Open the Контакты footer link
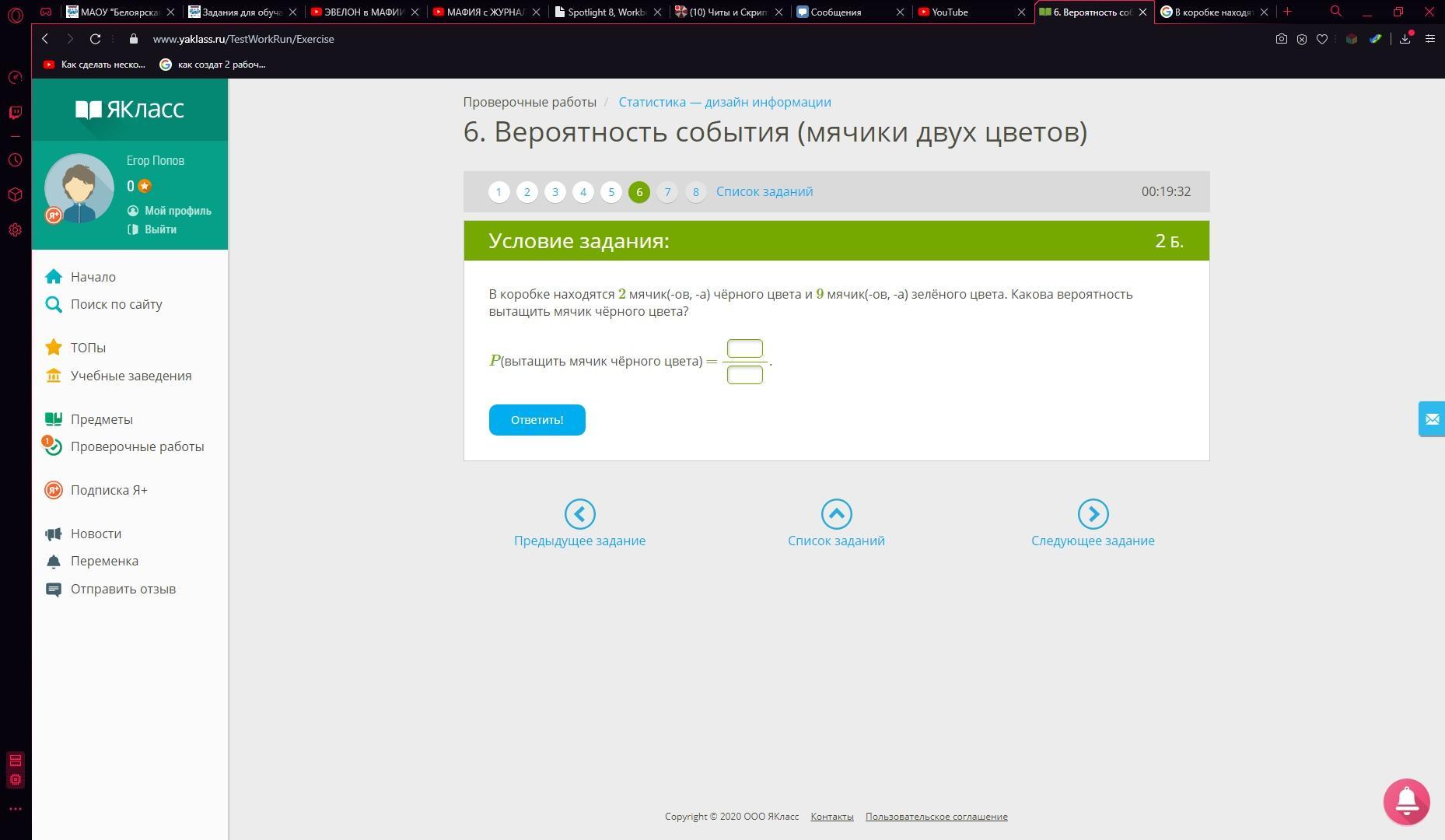Screen dimensions: 1445x840 click(832, 817)
